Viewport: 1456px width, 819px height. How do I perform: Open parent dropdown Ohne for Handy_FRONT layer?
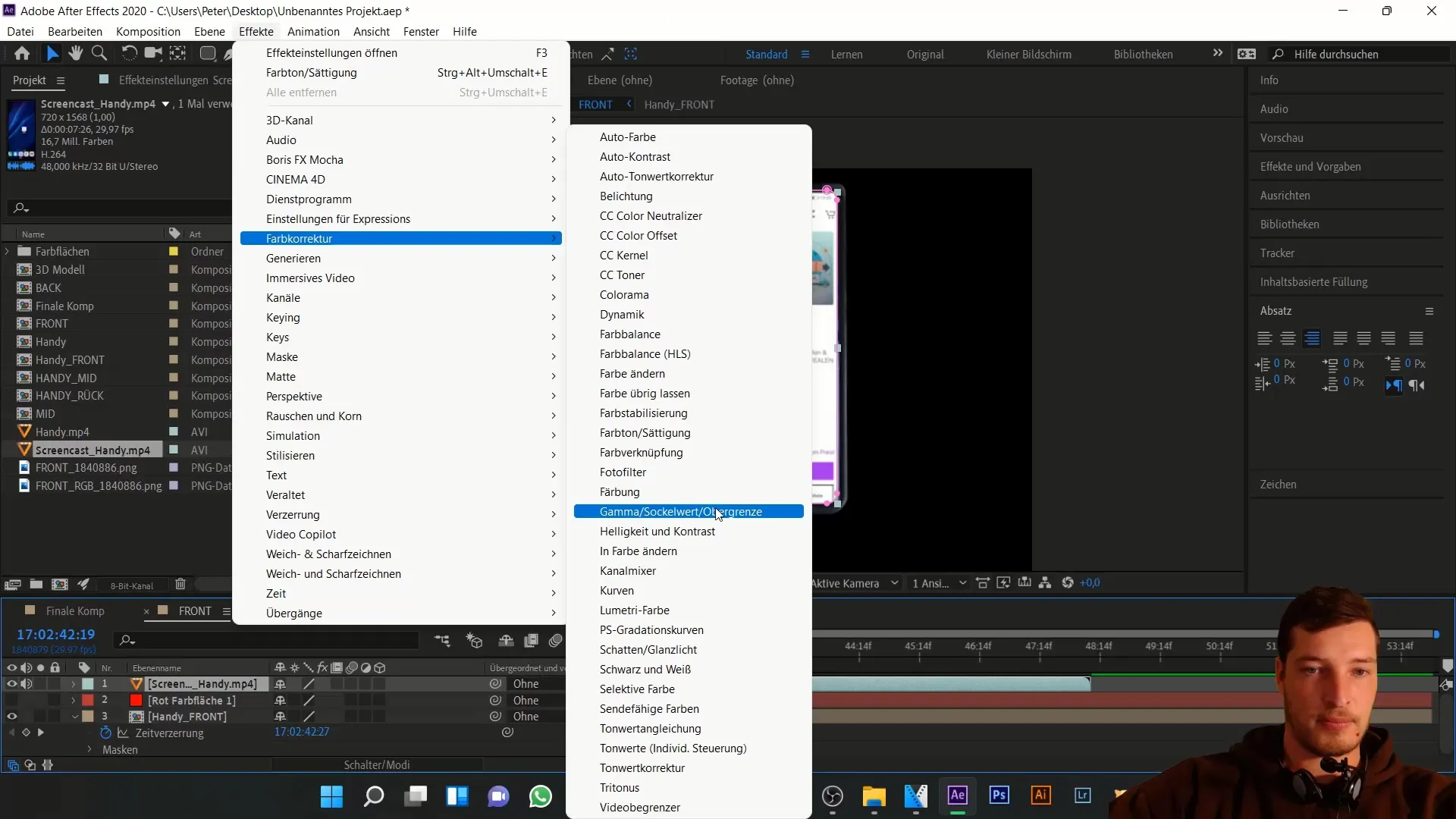537,716
